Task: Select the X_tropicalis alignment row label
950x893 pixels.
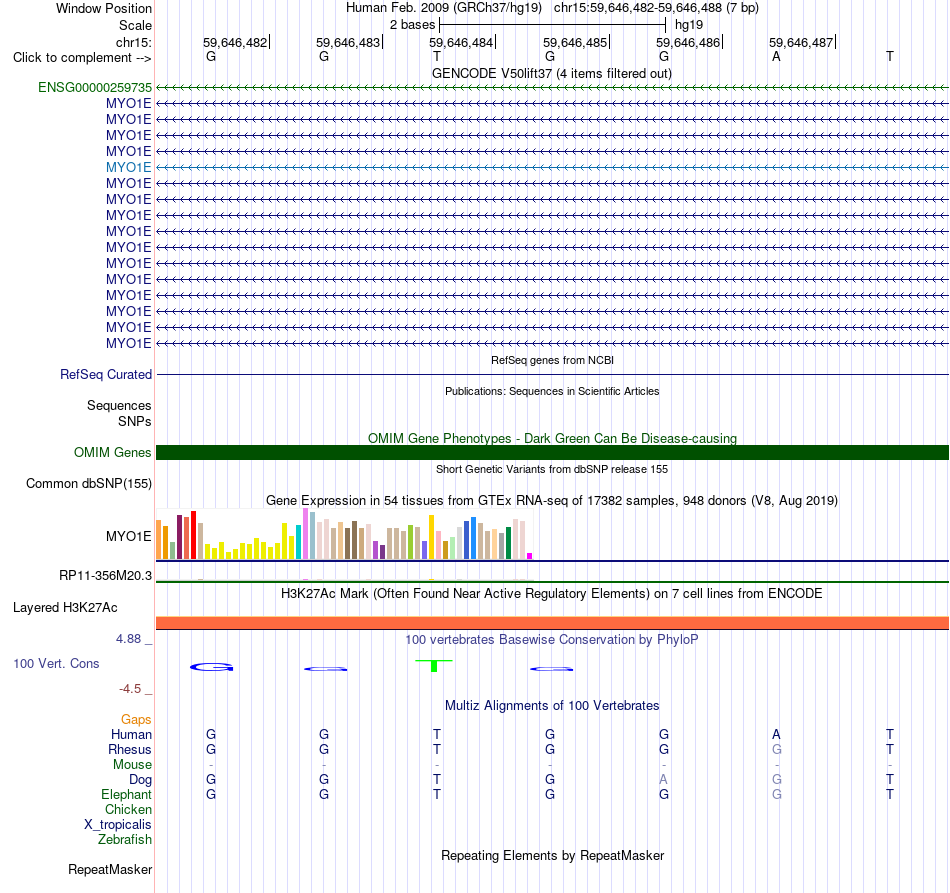Action: pos(118,825)
